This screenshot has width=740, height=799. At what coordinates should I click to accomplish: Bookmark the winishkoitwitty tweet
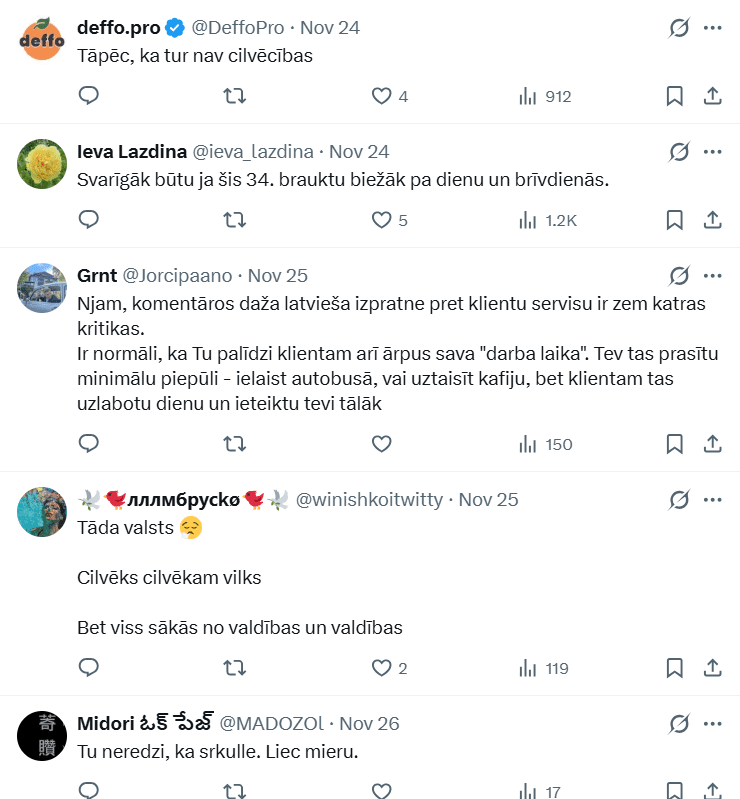(x=675, y=668)
